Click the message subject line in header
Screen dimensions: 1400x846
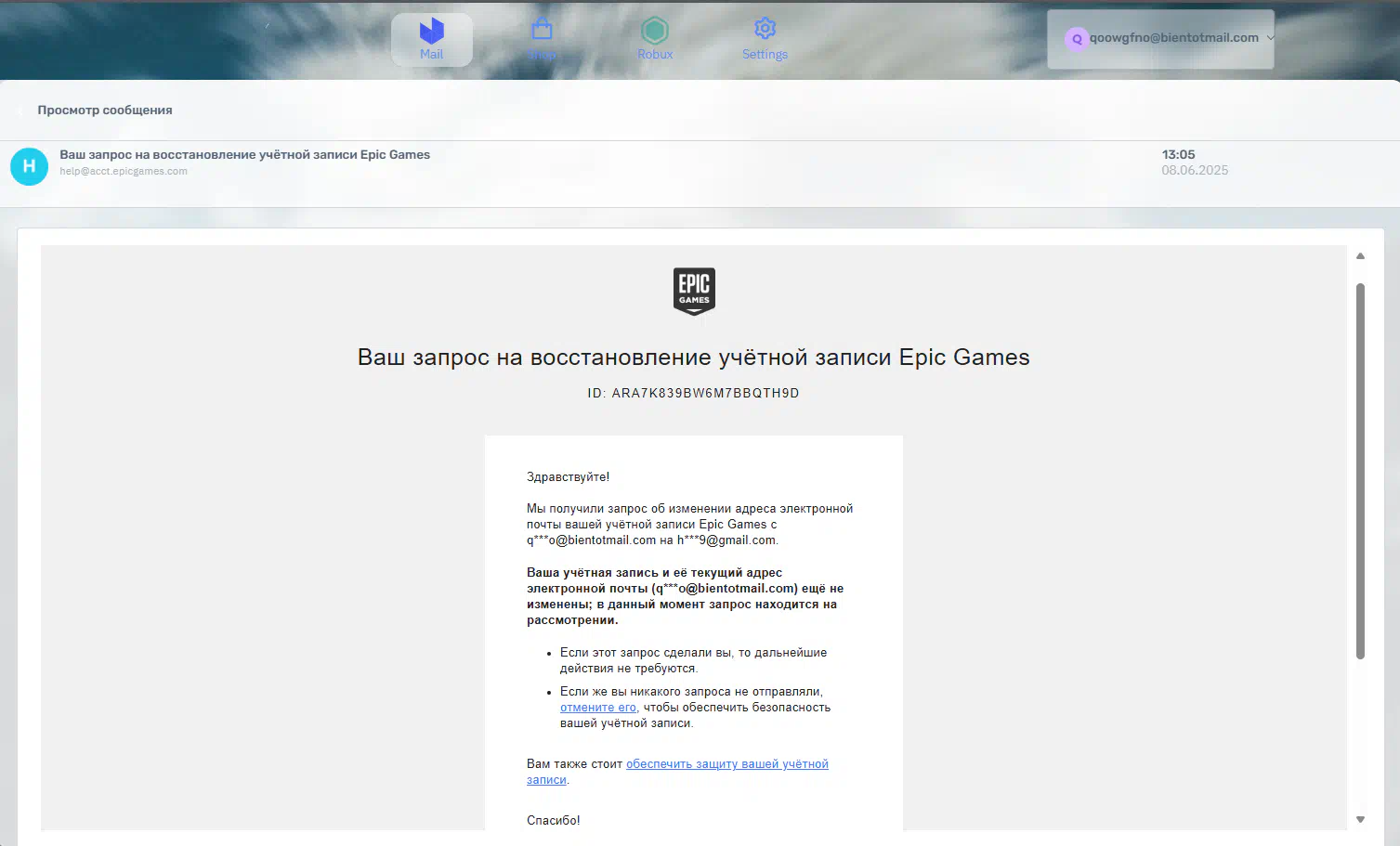point(245,155)
